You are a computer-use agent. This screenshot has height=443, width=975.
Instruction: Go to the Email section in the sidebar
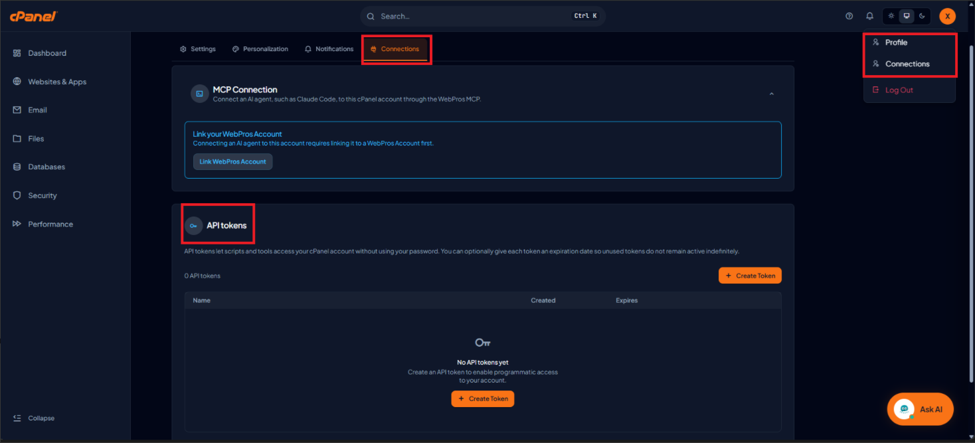[30, 110]
